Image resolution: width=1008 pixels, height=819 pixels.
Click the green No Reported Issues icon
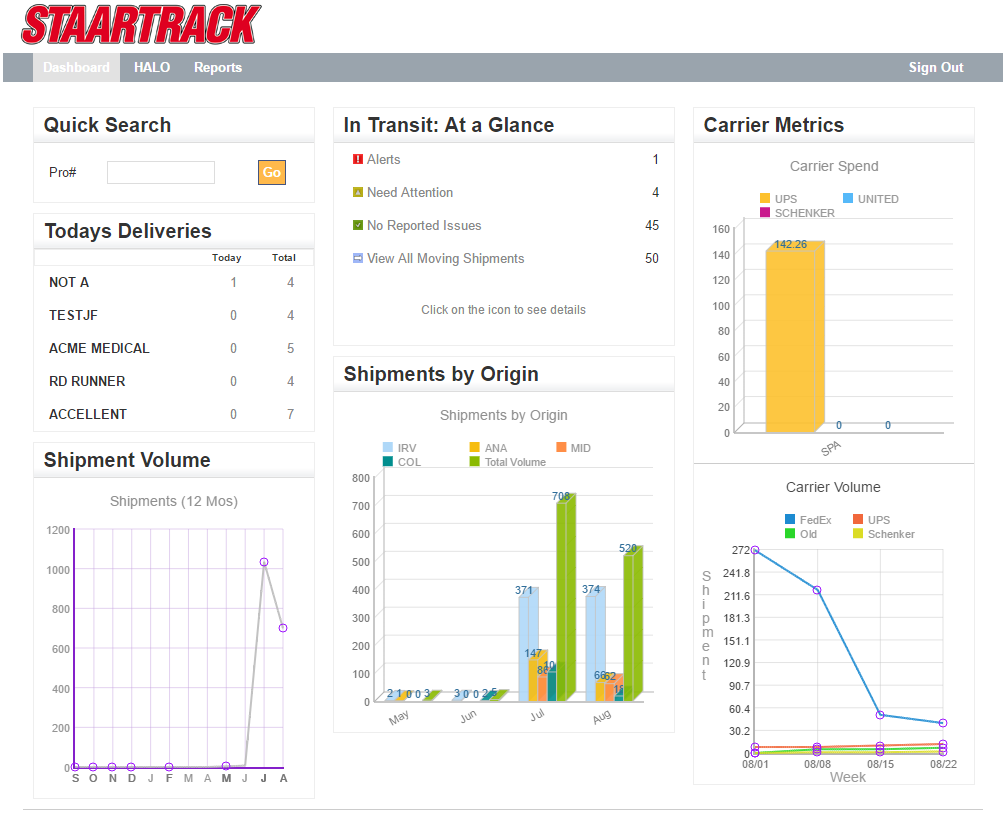[x=358, y=225]
